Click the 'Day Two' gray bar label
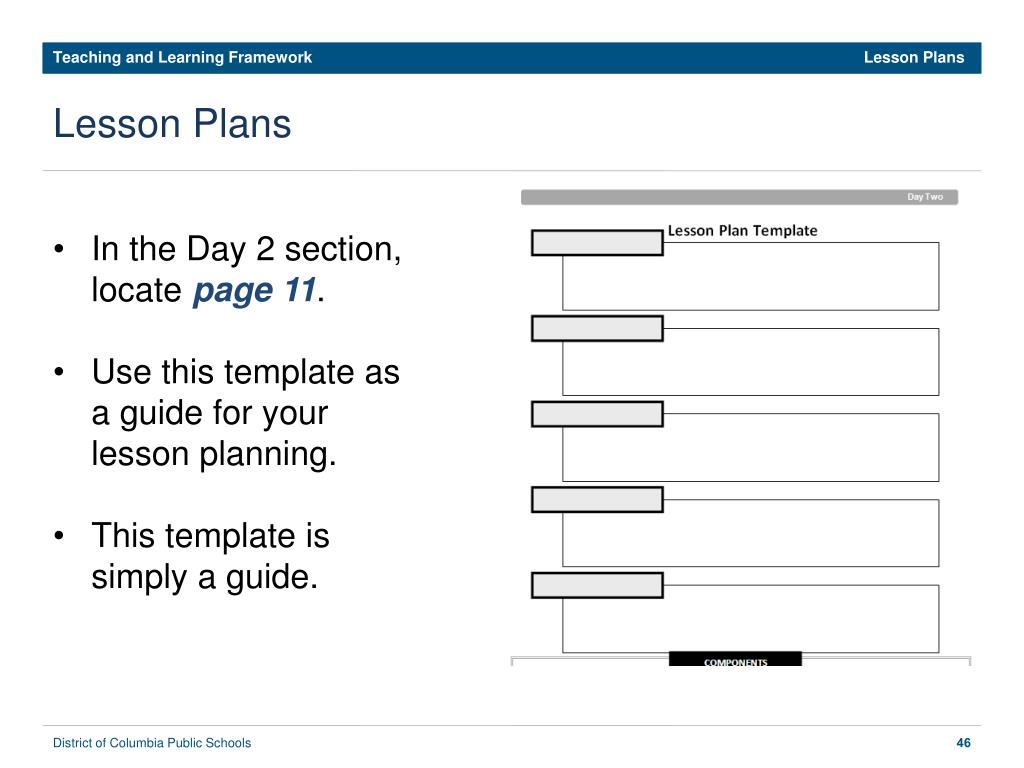The width and height of the screenshot is (1024, 768). coord(925,197)
